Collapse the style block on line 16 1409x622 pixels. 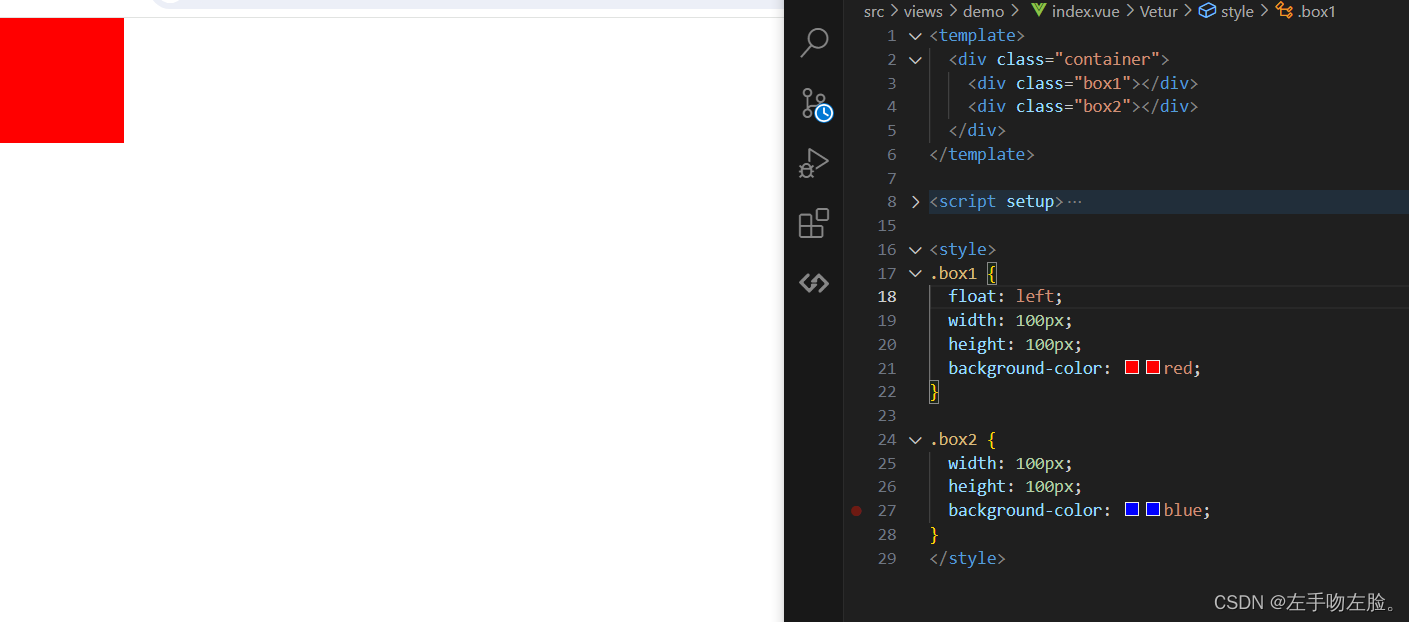pyautogui.click(x=915, y=250)
